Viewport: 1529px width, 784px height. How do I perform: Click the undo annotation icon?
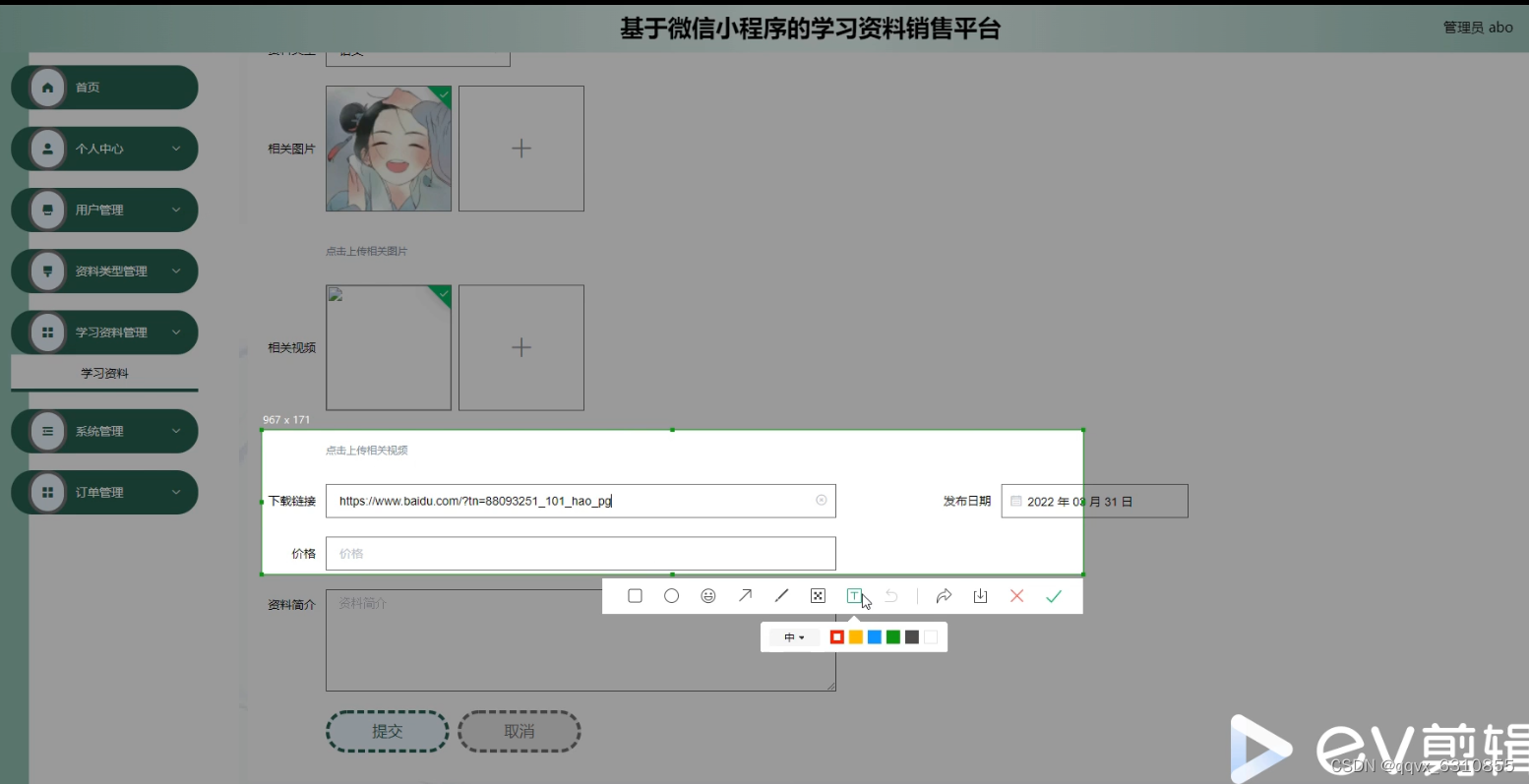click(x=891, y=595)
